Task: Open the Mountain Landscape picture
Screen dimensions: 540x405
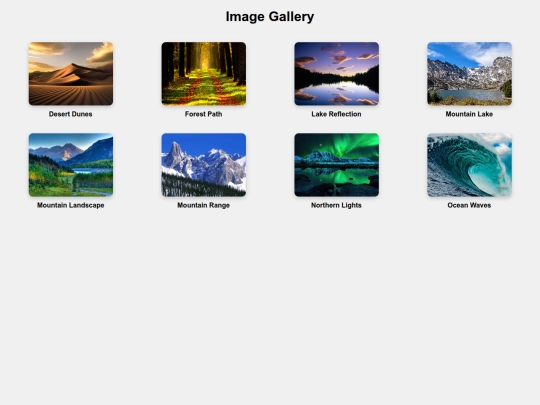Action: [x=71, y=165]
